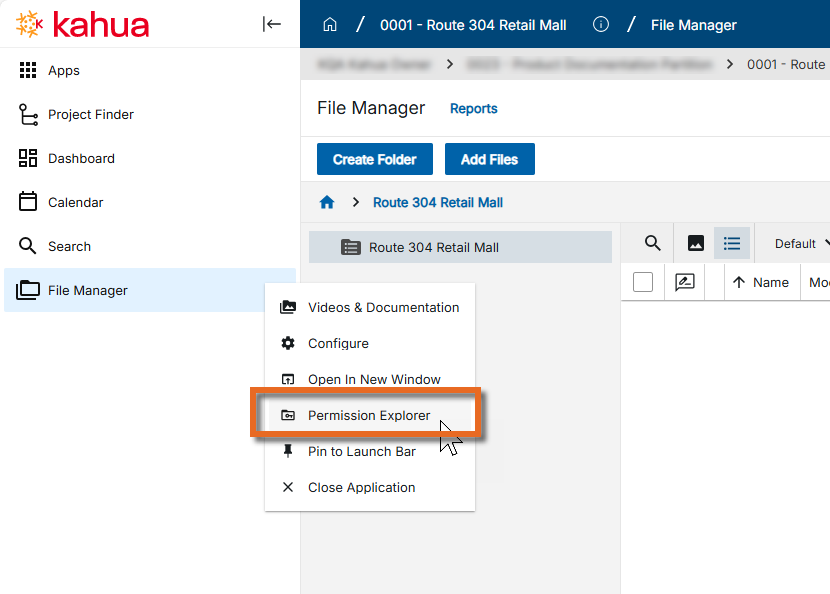Select all files checkbox
The image size is (830, 594).
643,282
